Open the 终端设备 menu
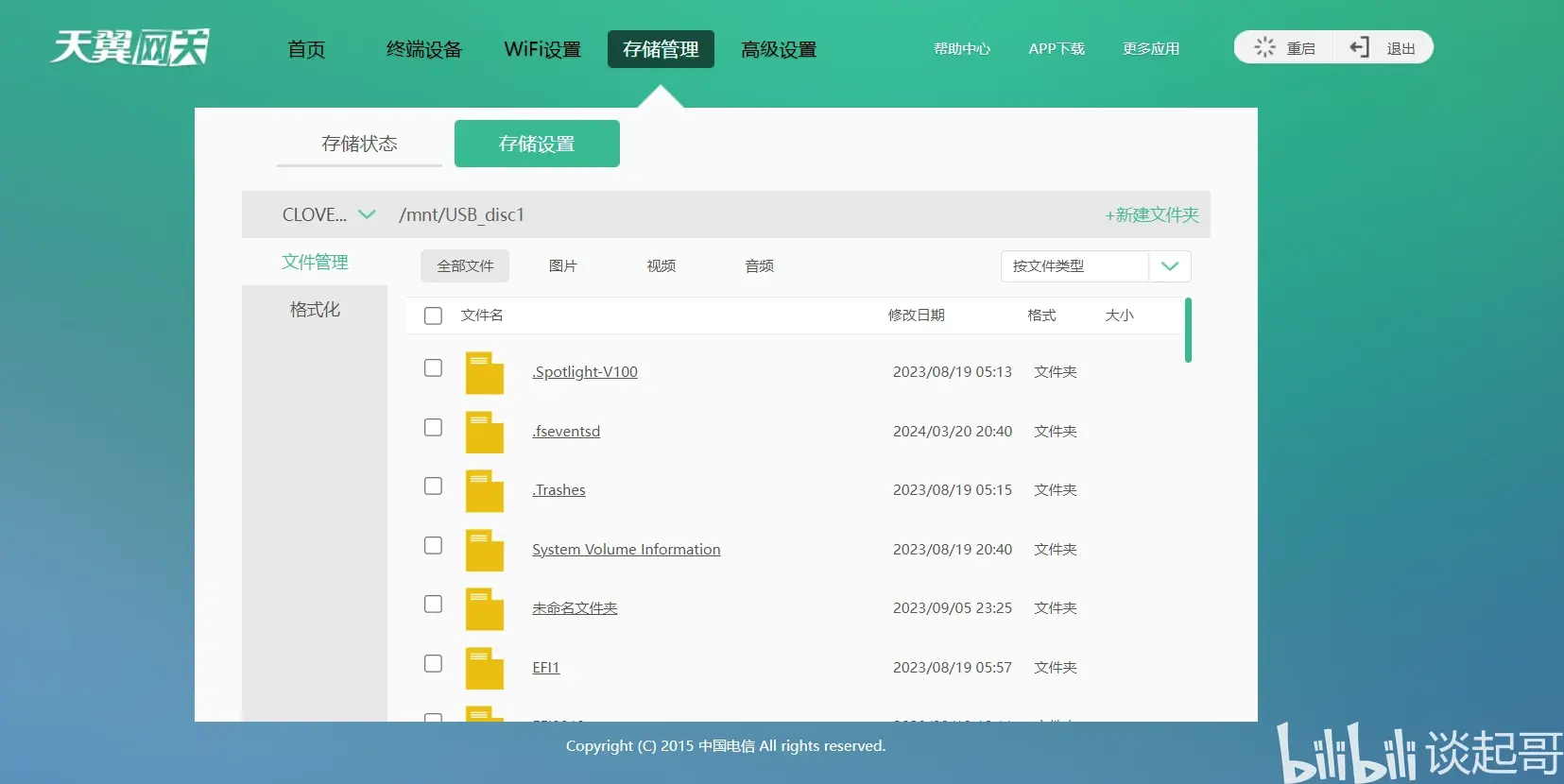 (x=424, y=49)
